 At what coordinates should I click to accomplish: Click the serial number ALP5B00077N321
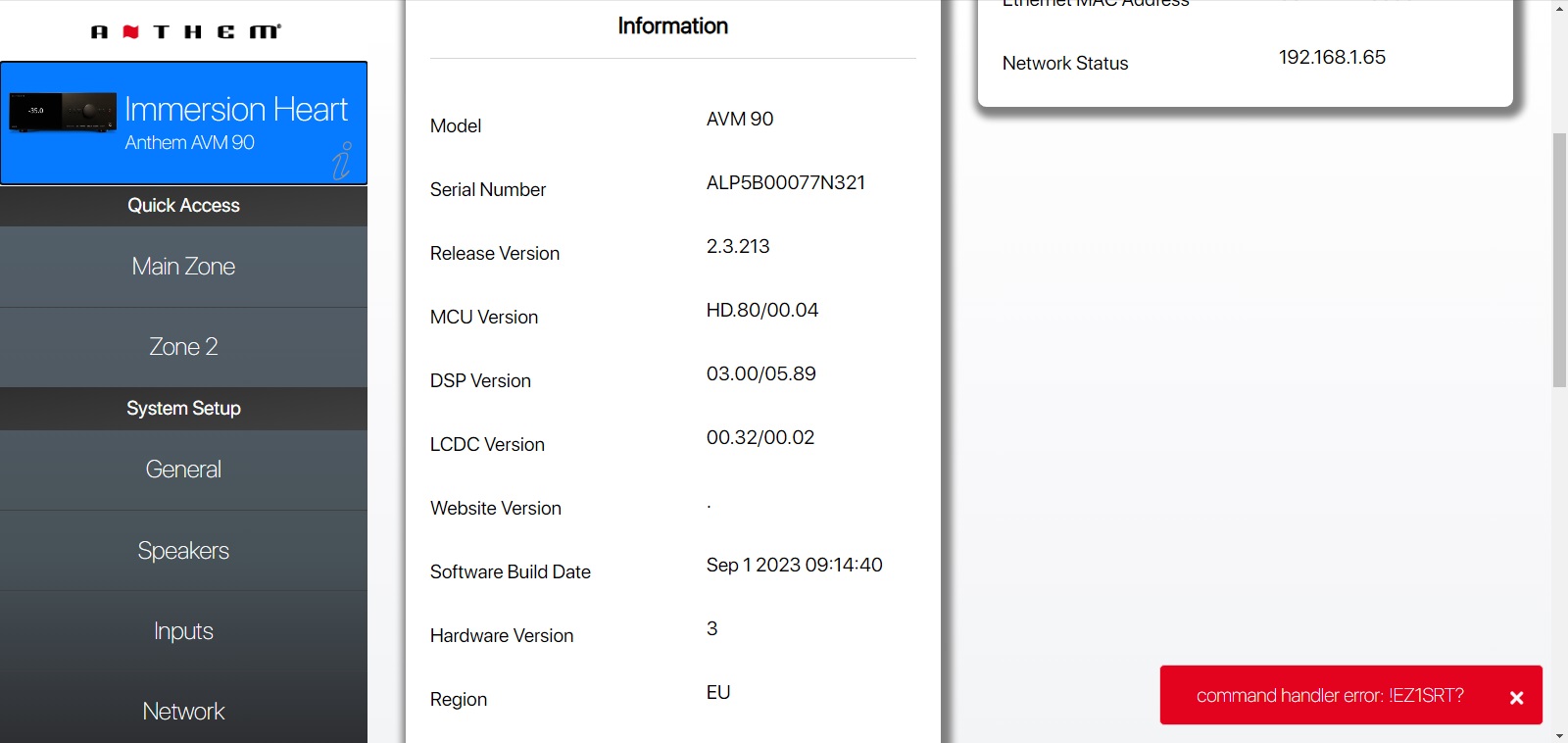tap(785, 183)
